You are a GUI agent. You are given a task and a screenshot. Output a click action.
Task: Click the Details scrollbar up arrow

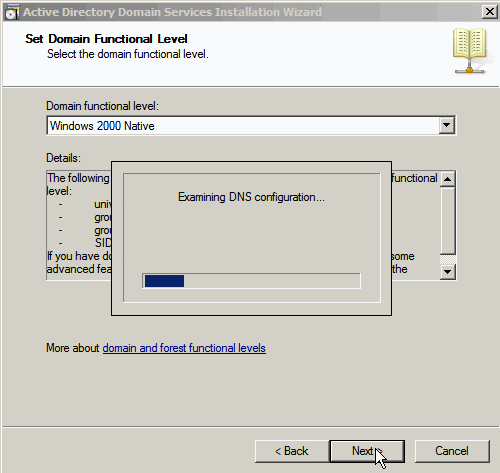click(x=448, y=179)
